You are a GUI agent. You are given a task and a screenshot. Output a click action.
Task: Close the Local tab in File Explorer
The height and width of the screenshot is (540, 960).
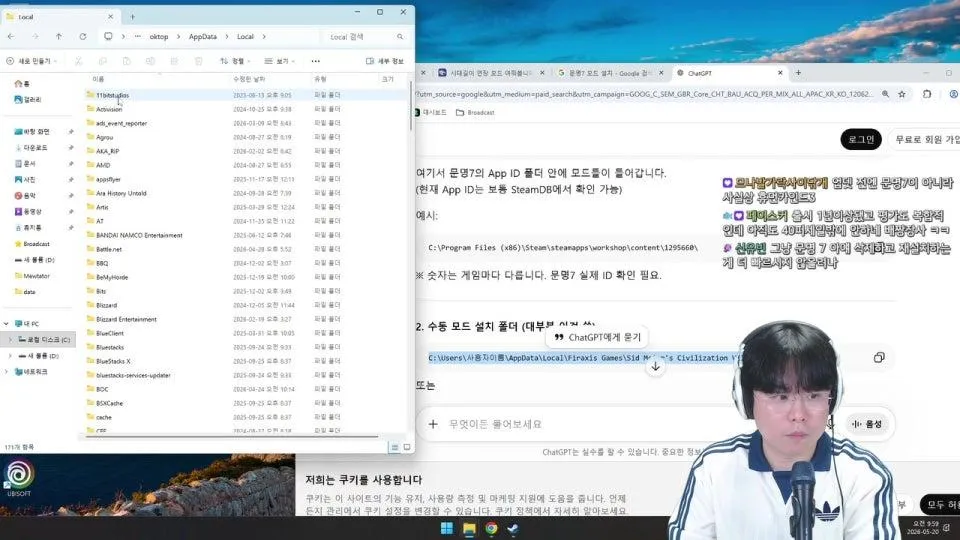click(x=110, y=17)
